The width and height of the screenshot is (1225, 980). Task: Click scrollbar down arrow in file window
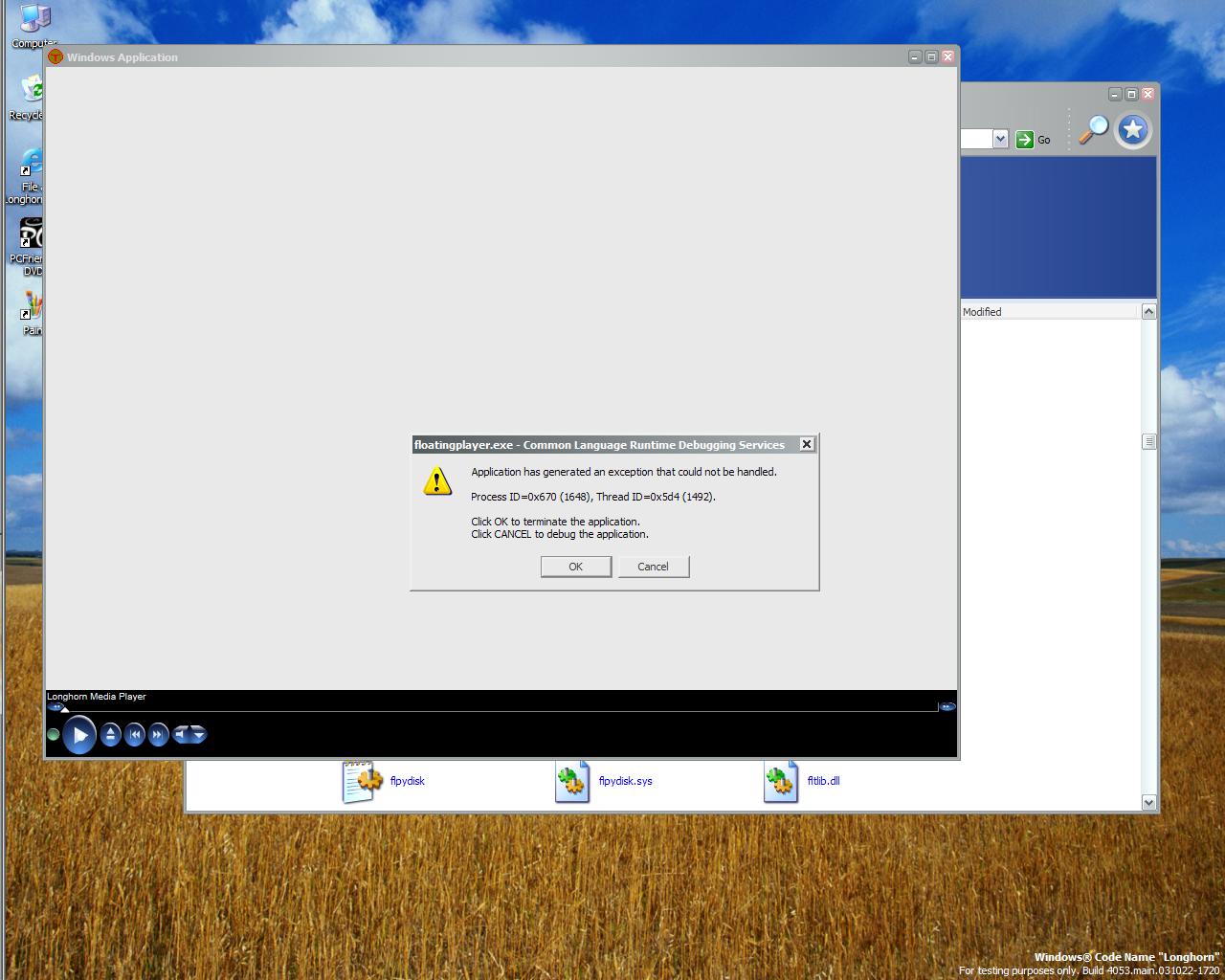tap(1149, 803)
